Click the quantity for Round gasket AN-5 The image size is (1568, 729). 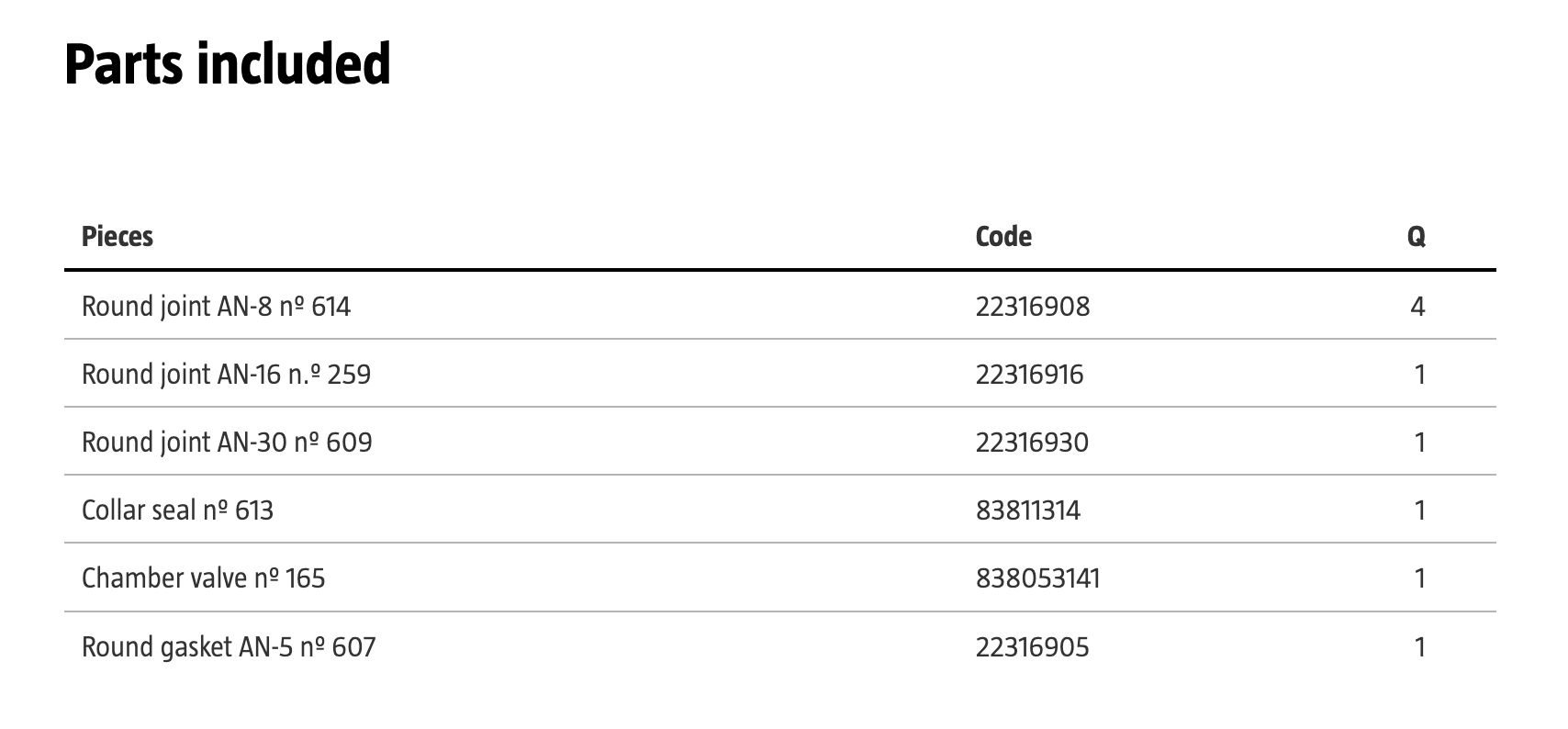point(1419,646)
